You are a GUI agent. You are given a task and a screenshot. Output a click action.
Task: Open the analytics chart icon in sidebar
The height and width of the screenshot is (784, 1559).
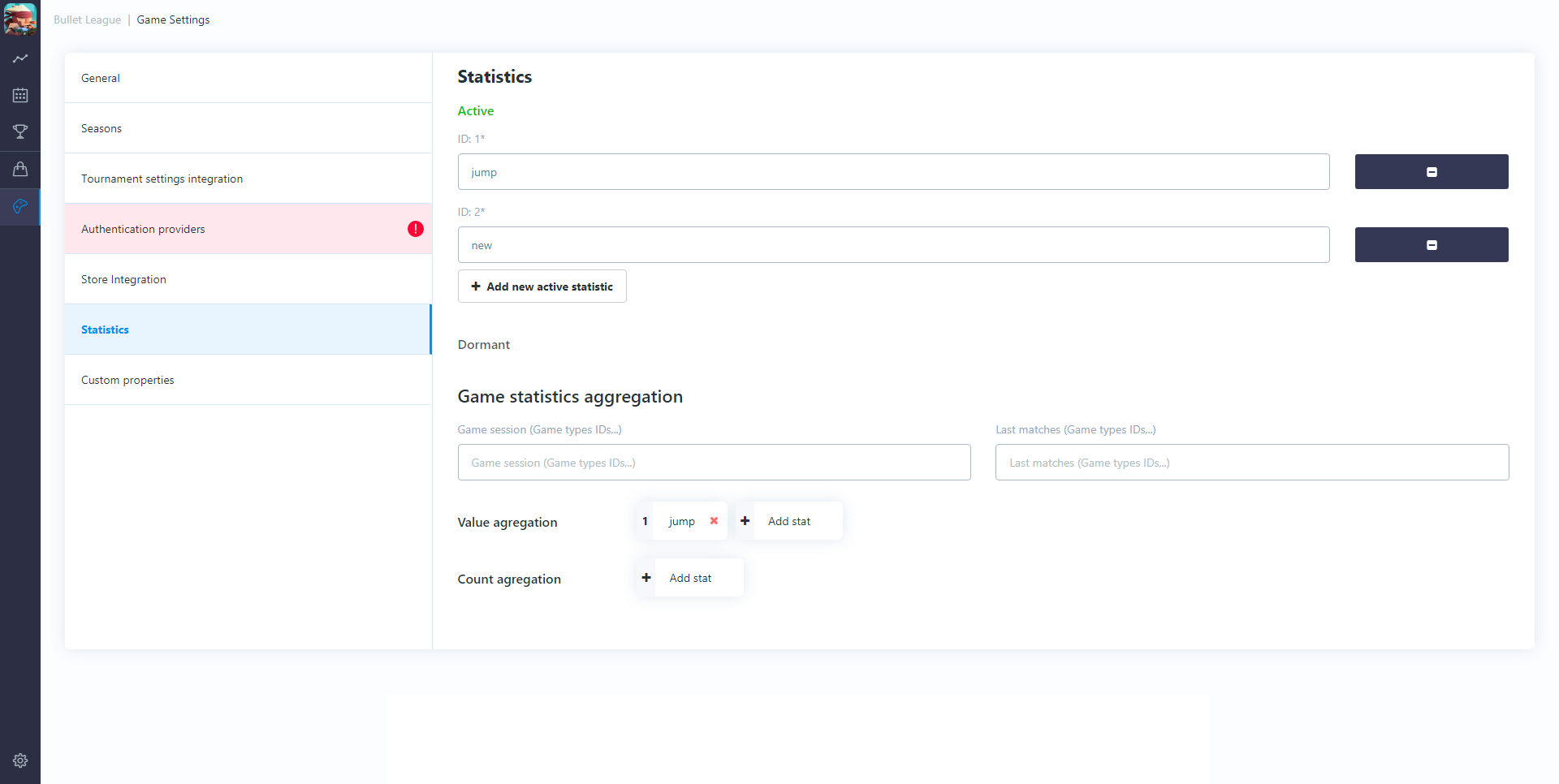click(20, 58)
